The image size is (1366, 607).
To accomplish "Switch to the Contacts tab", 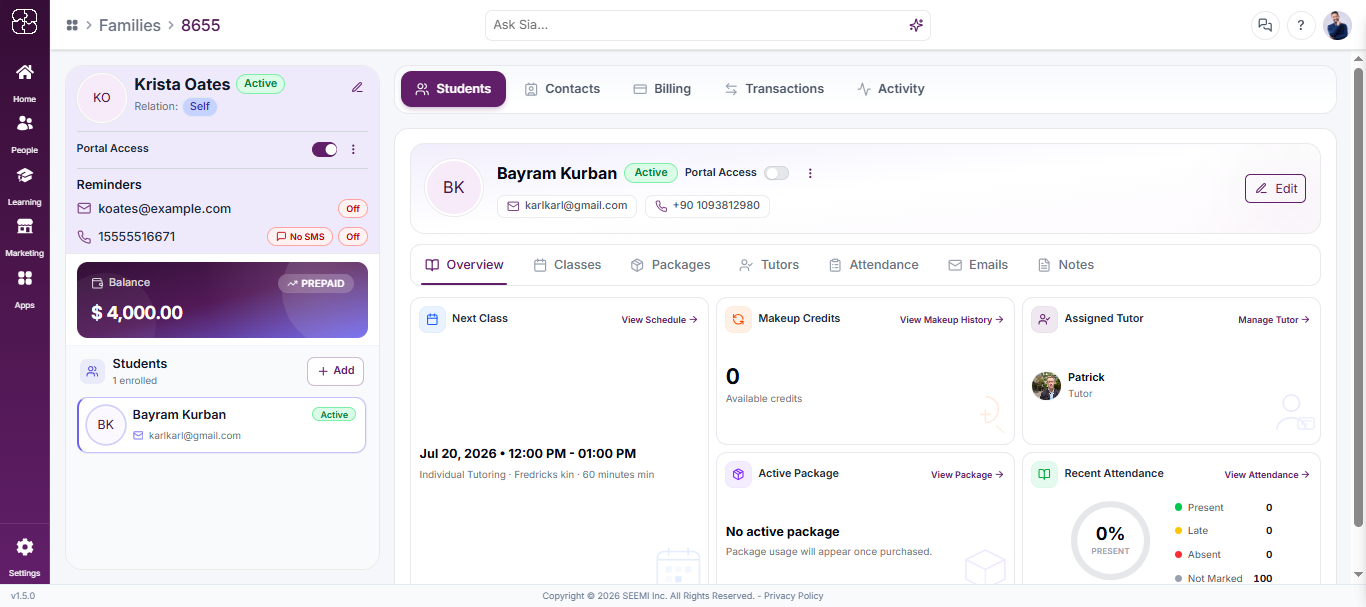I will click(x=562, y=89).
